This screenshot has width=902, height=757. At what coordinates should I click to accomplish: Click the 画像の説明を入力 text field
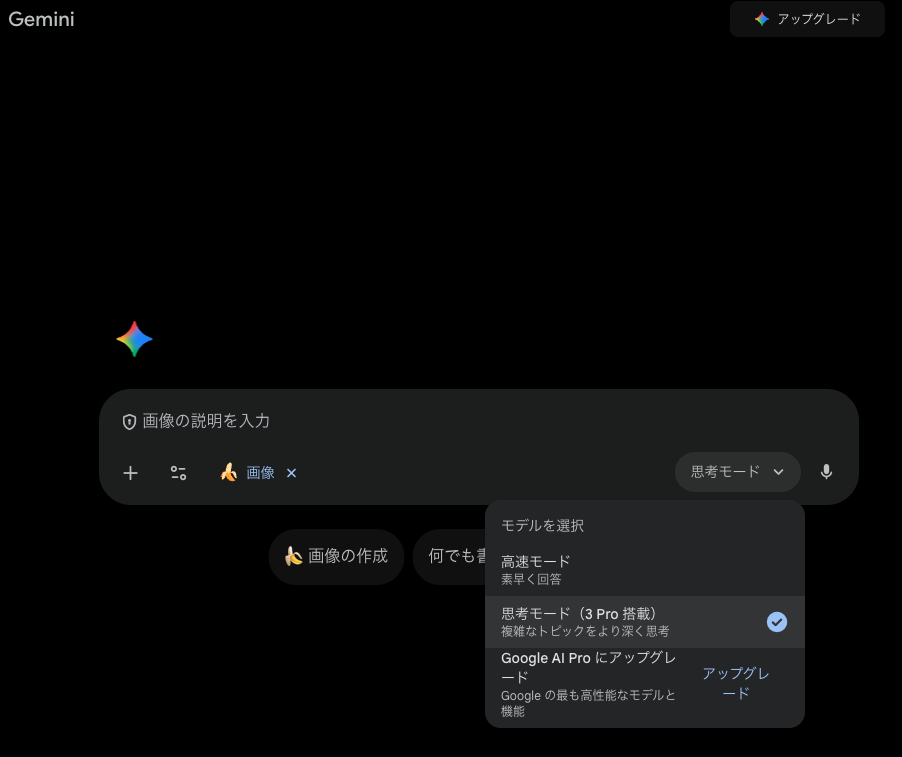tap(400, 421)
